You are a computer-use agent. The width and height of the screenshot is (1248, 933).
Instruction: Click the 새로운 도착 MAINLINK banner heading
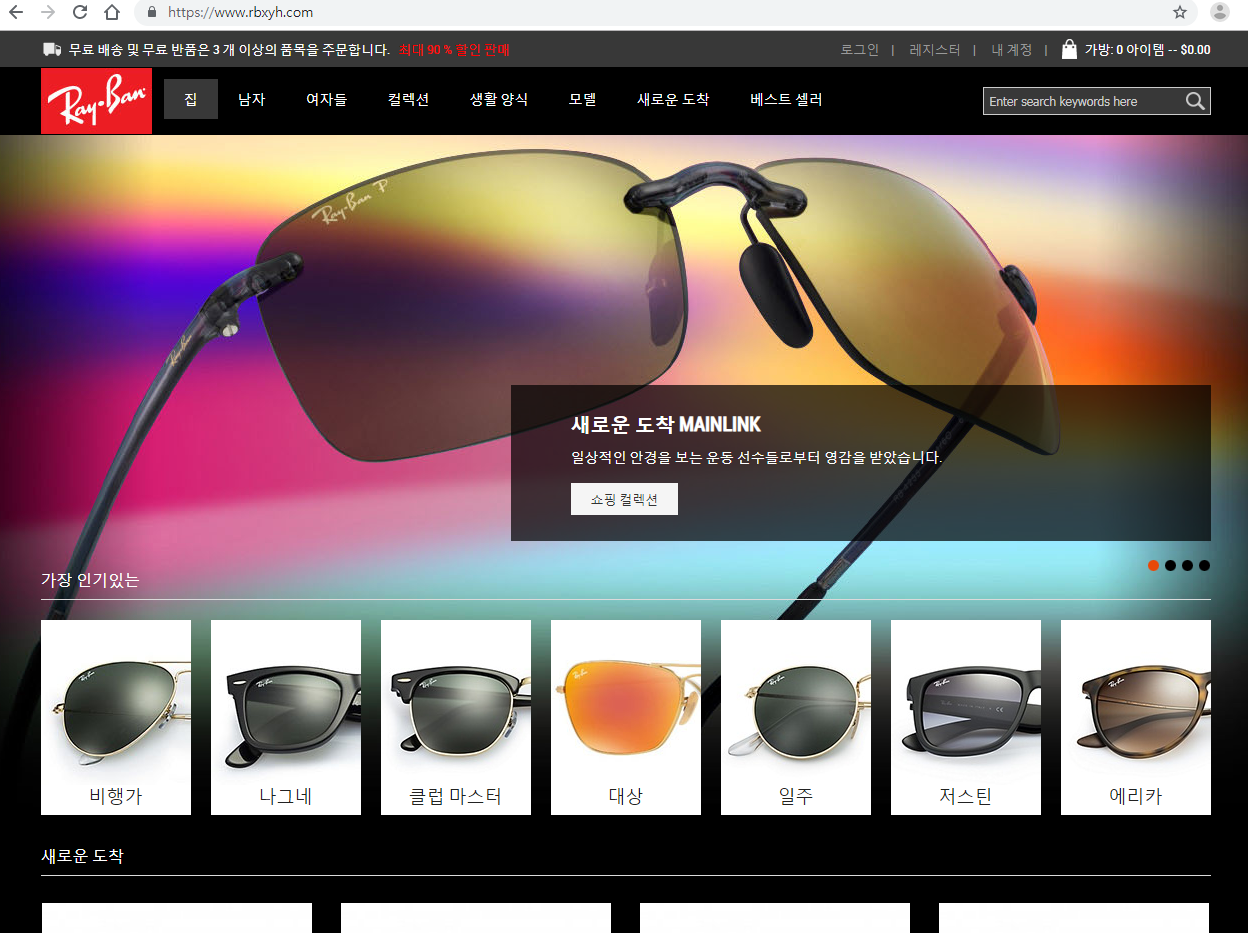click(x=666, y=424)
